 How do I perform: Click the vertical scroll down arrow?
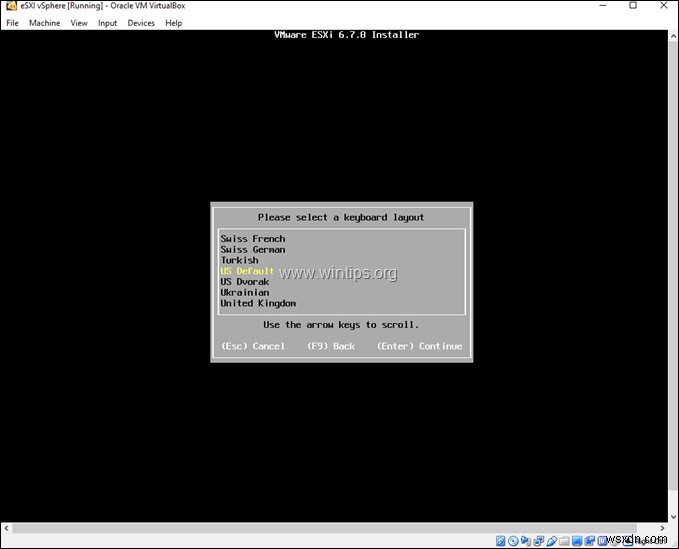(x=673, y=517)
